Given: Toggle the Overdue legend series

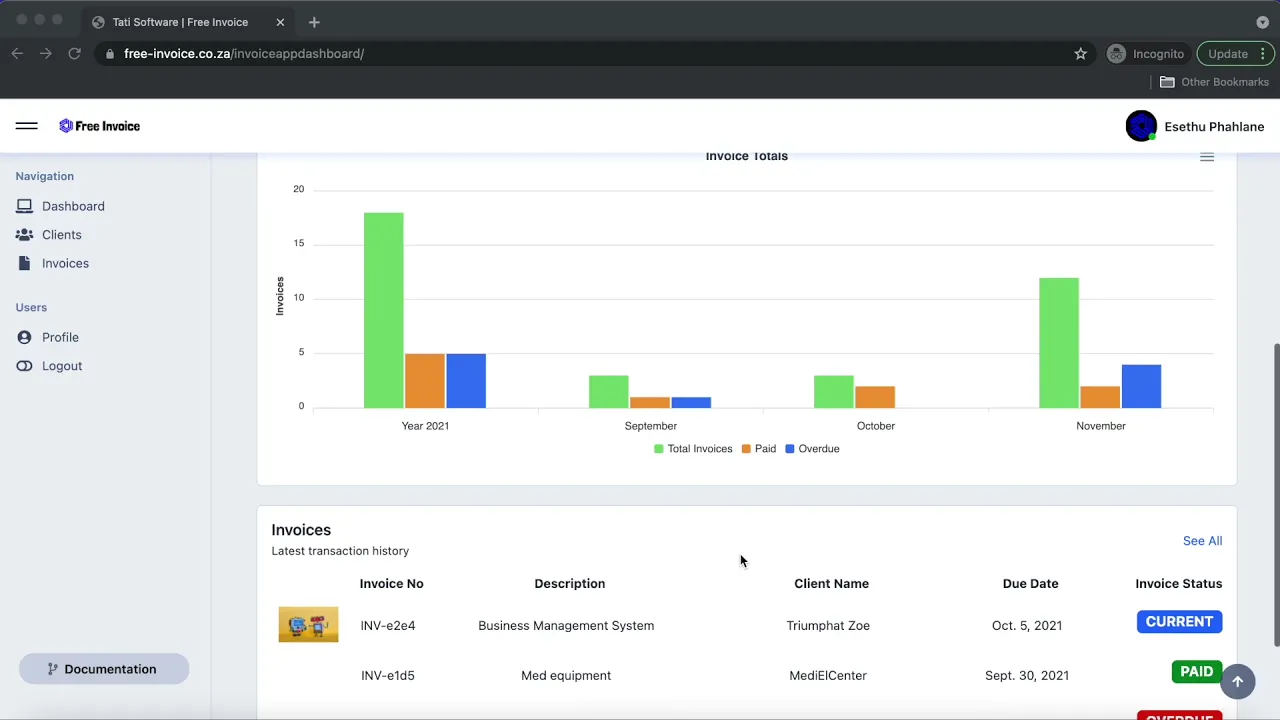Looking at the screenshot, I should tap(812, 449).
